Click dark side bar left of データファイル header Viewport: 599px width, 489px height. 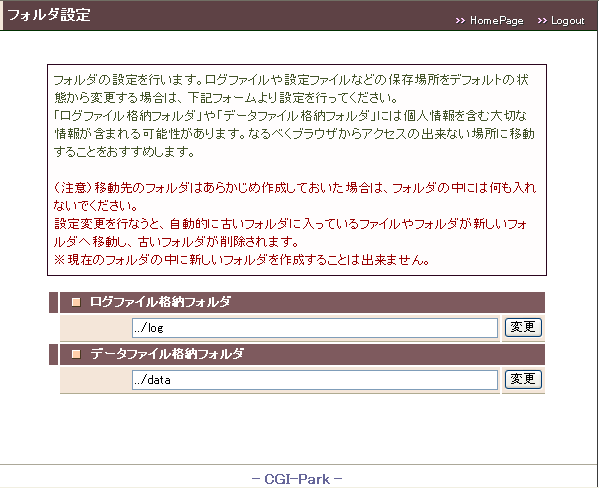[53, 354]
